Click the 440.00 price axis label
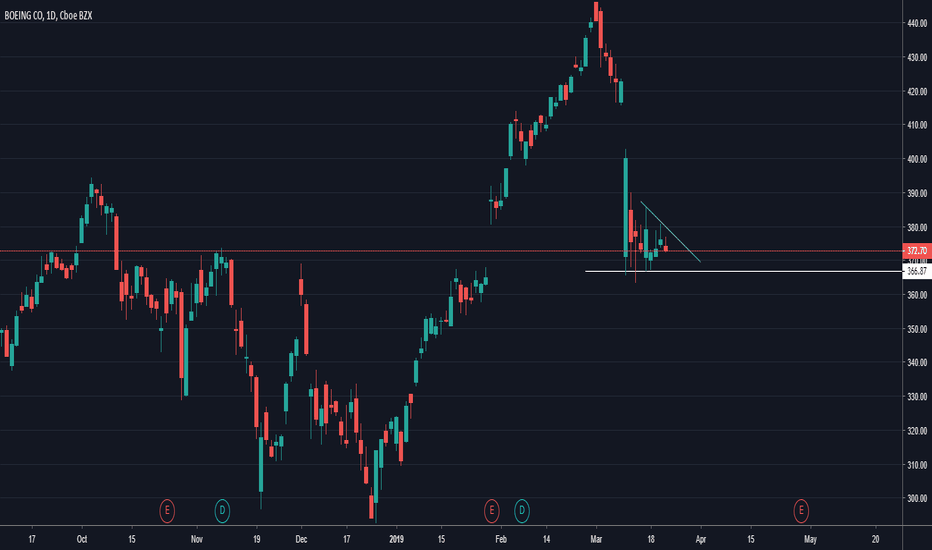The width and height of the screenshot is (932, 550). 917,23
